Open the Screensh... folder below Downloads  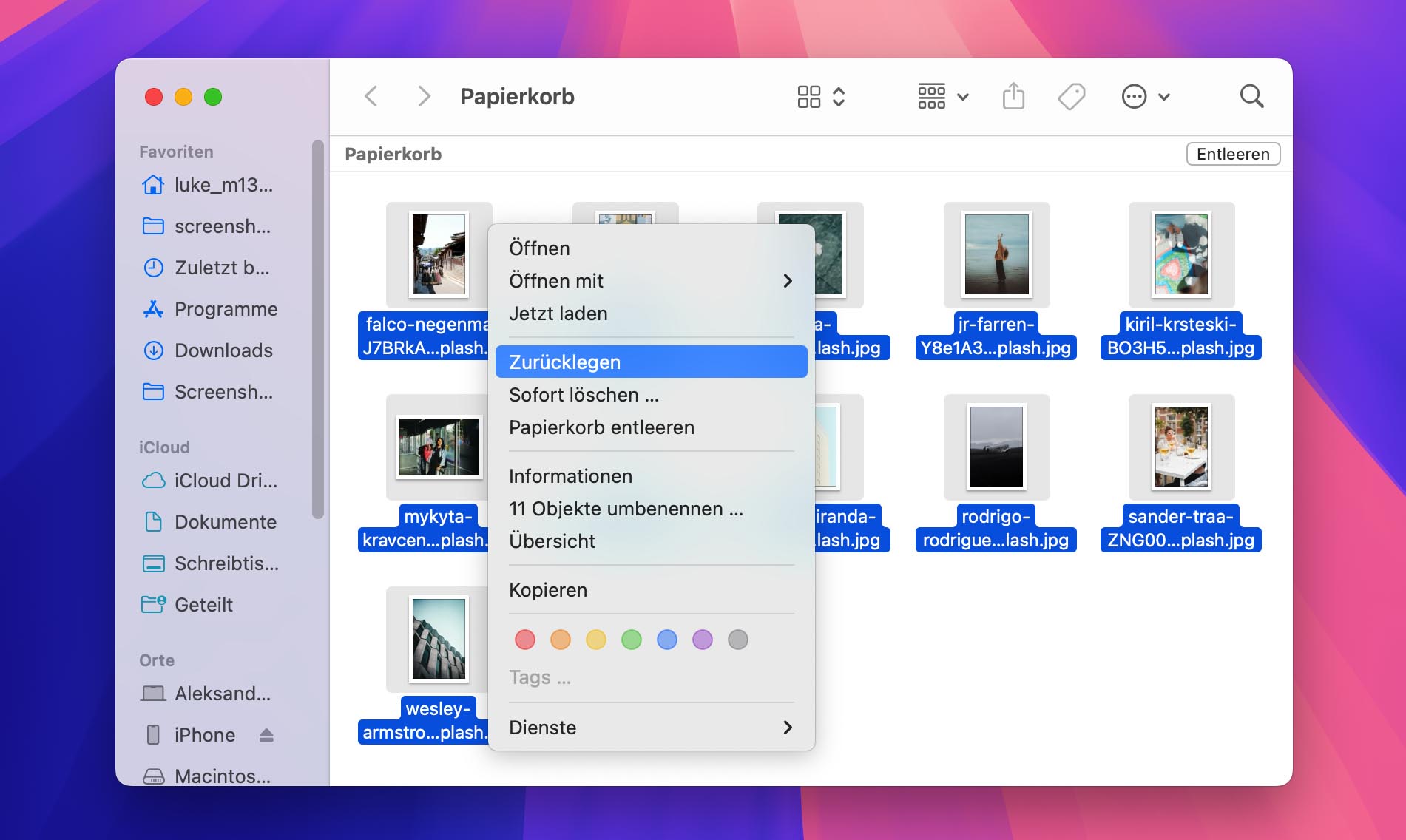click(x=209, y=392)
